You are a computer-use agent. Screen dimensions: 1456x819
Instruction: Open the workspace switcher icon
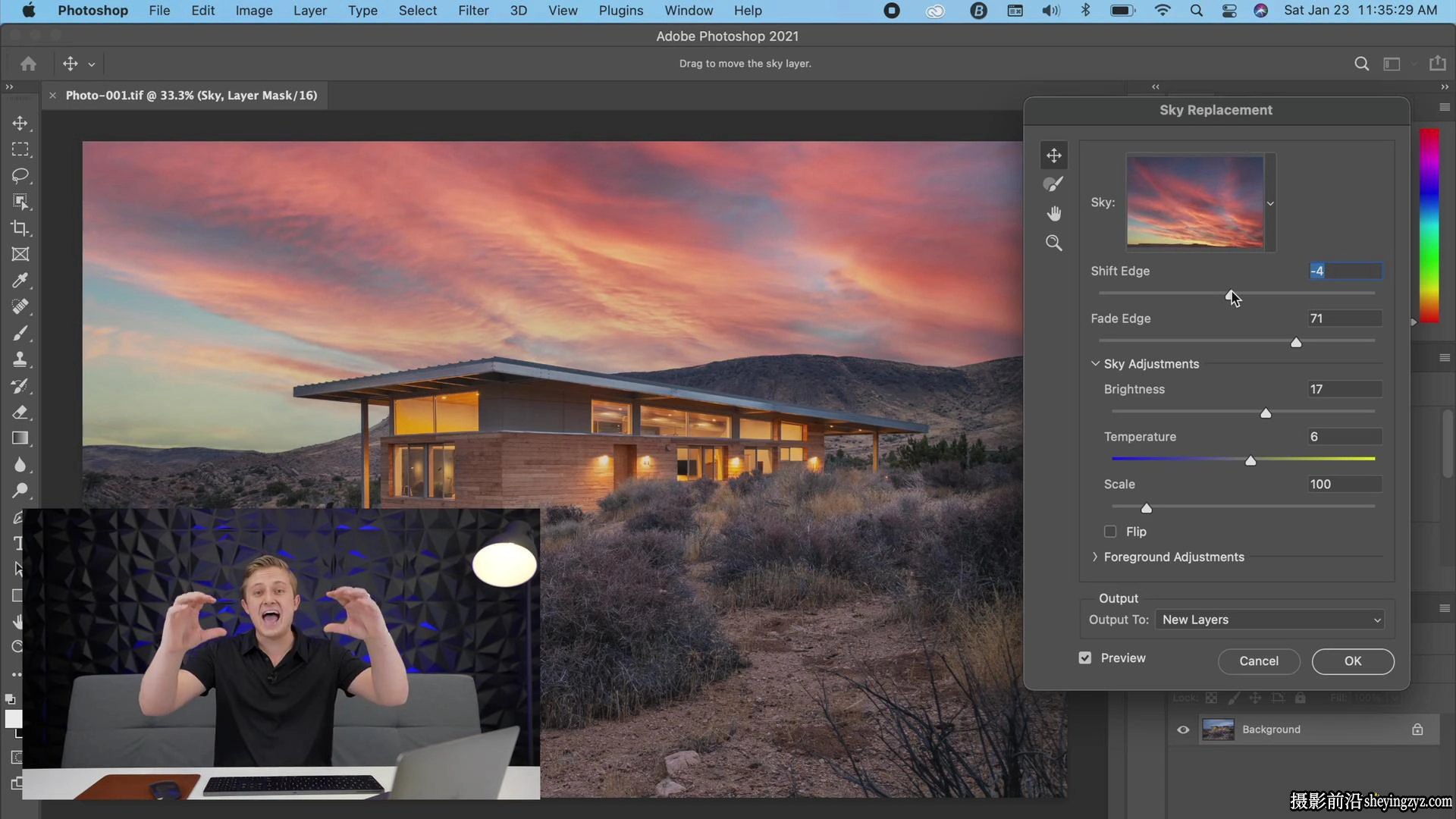click(x=1392, y=64)
